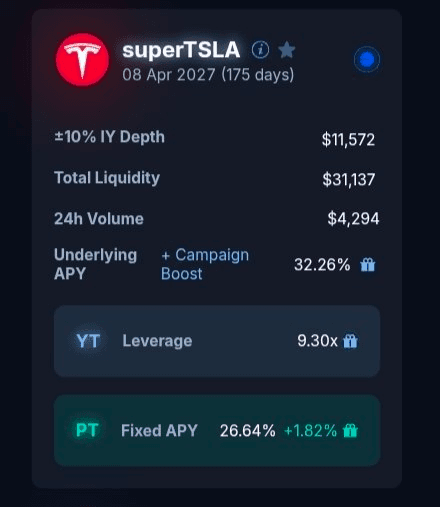The width and height of the screenshot is (440, 507).
Task: Toggle the favorite star for superTSLA
Action: (287, 50)
